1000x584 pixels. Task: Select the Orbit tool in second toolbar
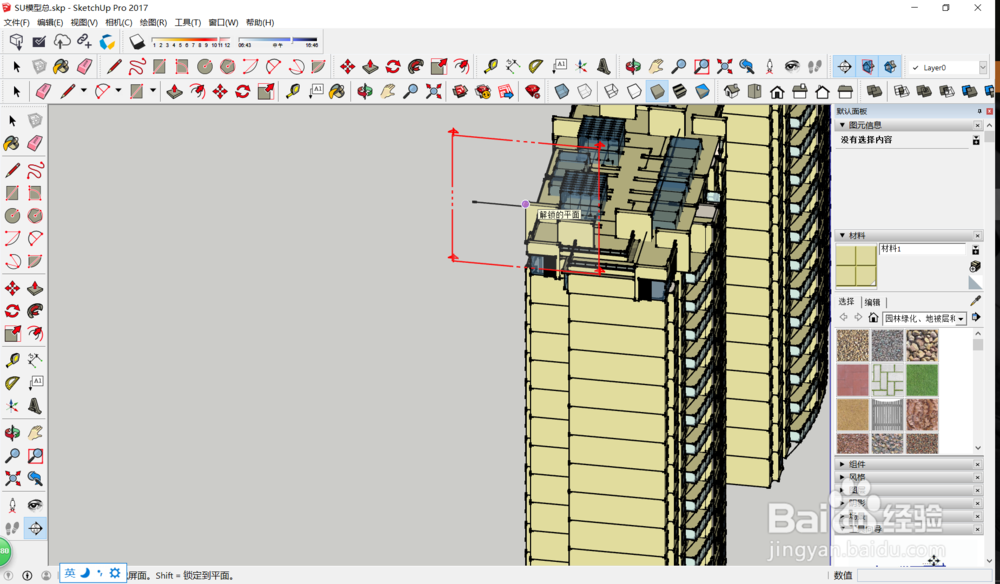pyautogui.click(x=365, y=92)
